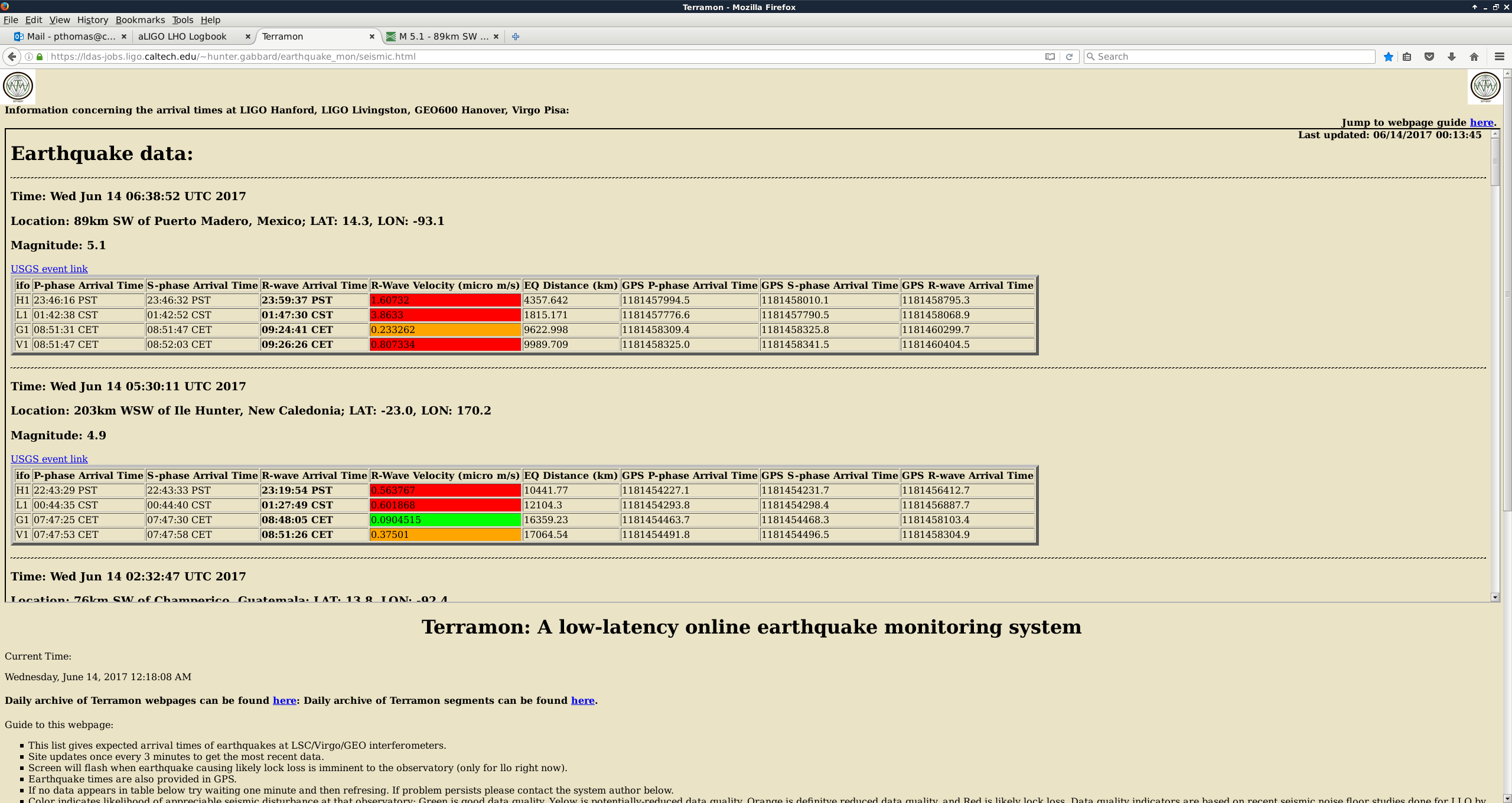1512x803 pixels.
Task: Click EQ distance 4357.642 cell
Action: point(571,301)
